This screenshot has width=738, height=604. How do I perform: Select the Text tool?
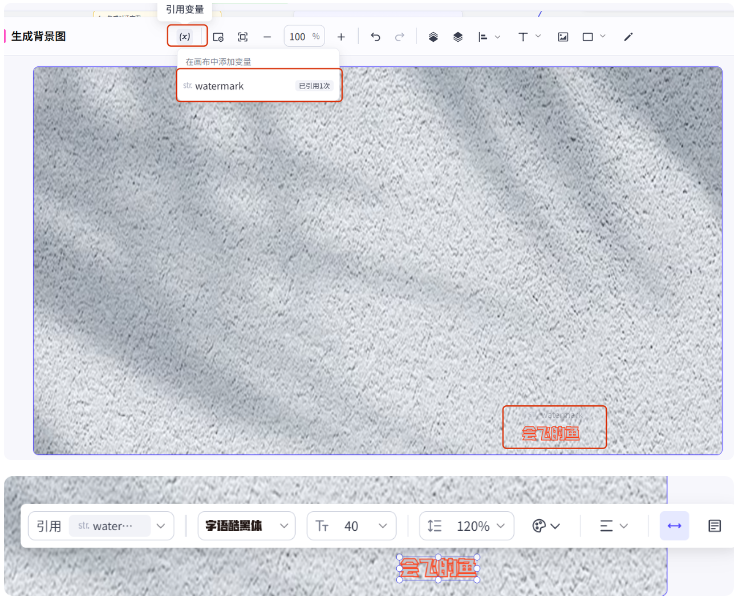point(522,37)
